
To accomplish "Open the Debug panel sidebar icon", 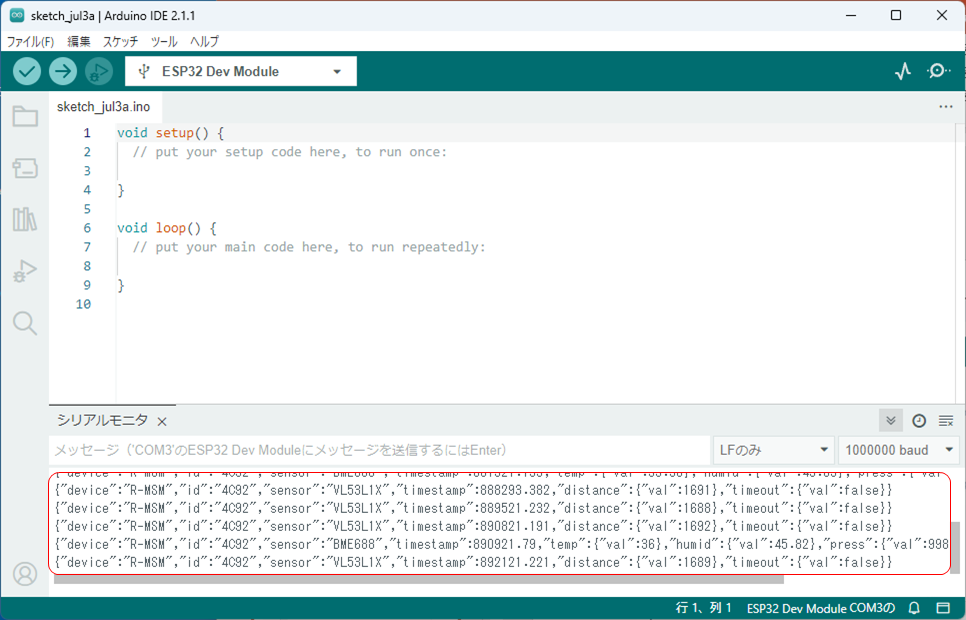I will coord(25,271).
